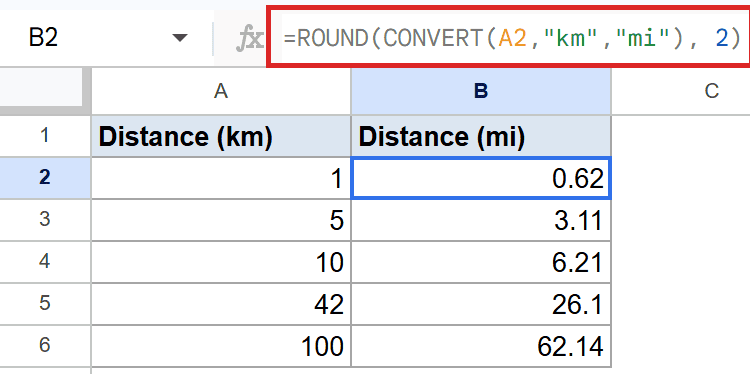The height and width of the screenshot is (374, 750).
Task: Select row 5 header
Action: click(45, 304)
